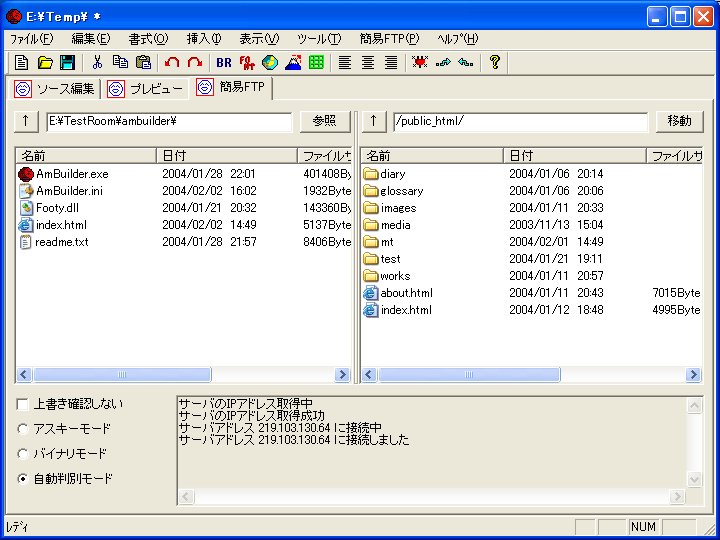Click blue-yellow right arrow transfer icon
720x540 pixels.
(443, 62)
